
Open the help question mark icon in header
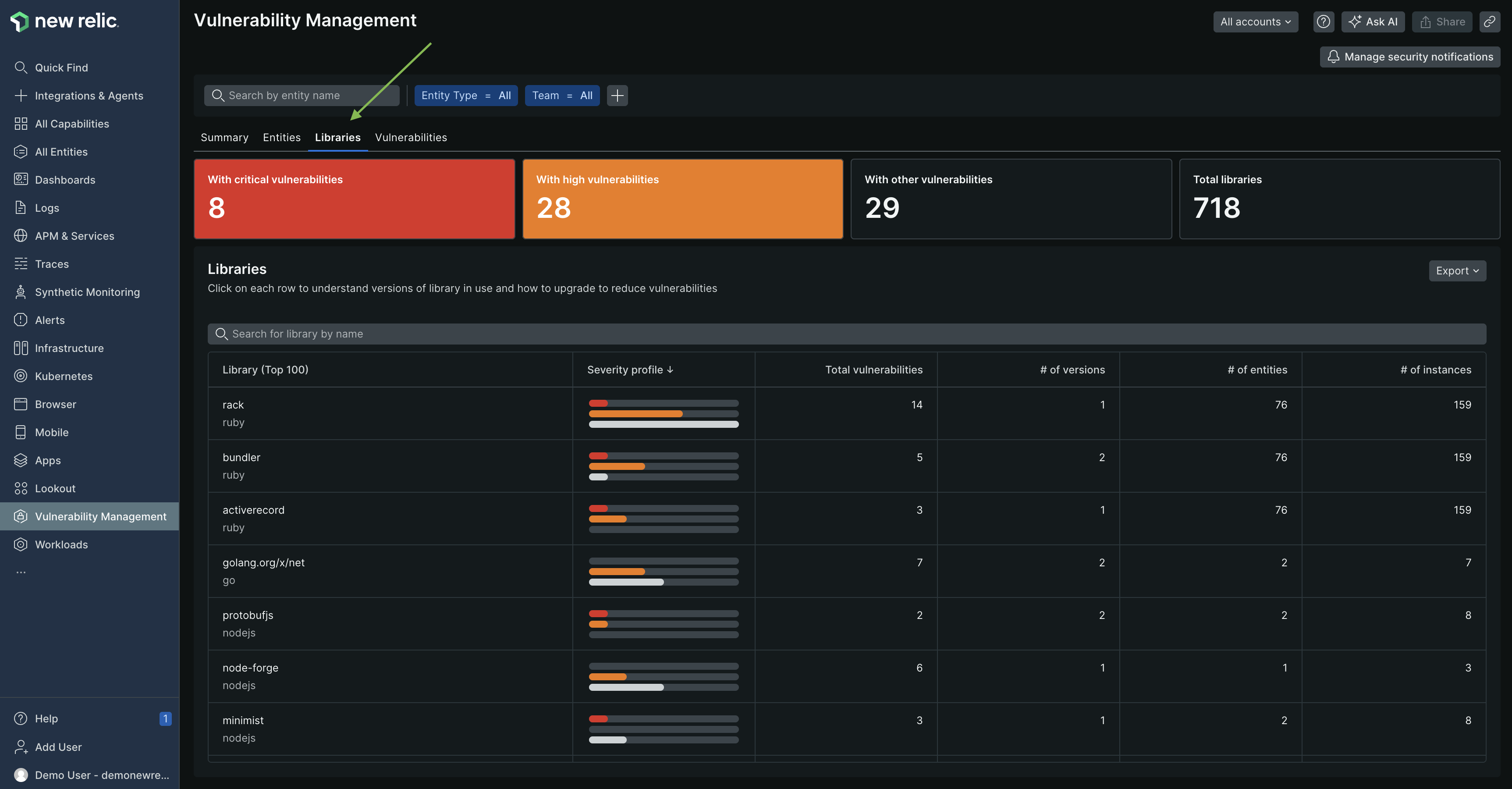pyautogui.click(x=1323, y=22)
